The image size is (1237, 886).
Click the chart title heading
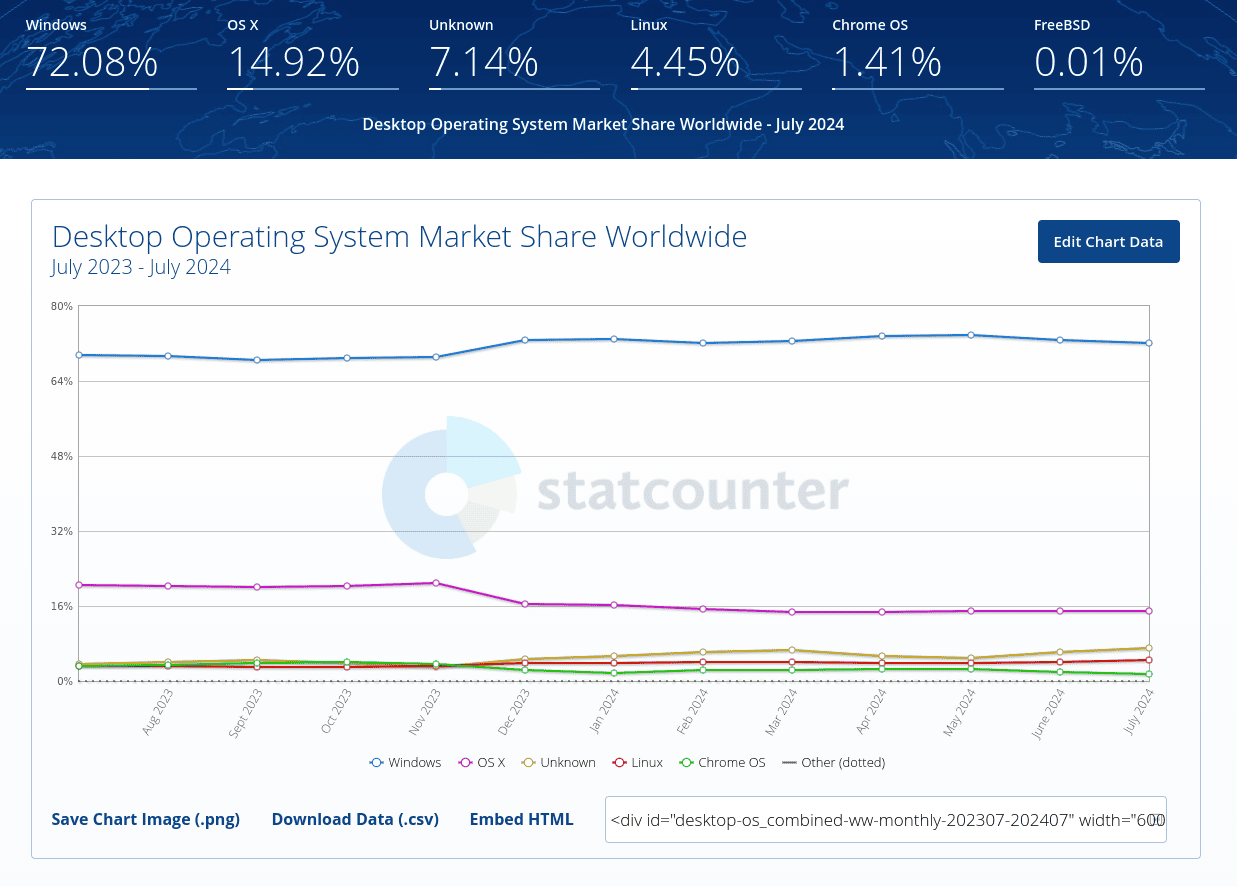pyautogui.click(x=399, y=237)
